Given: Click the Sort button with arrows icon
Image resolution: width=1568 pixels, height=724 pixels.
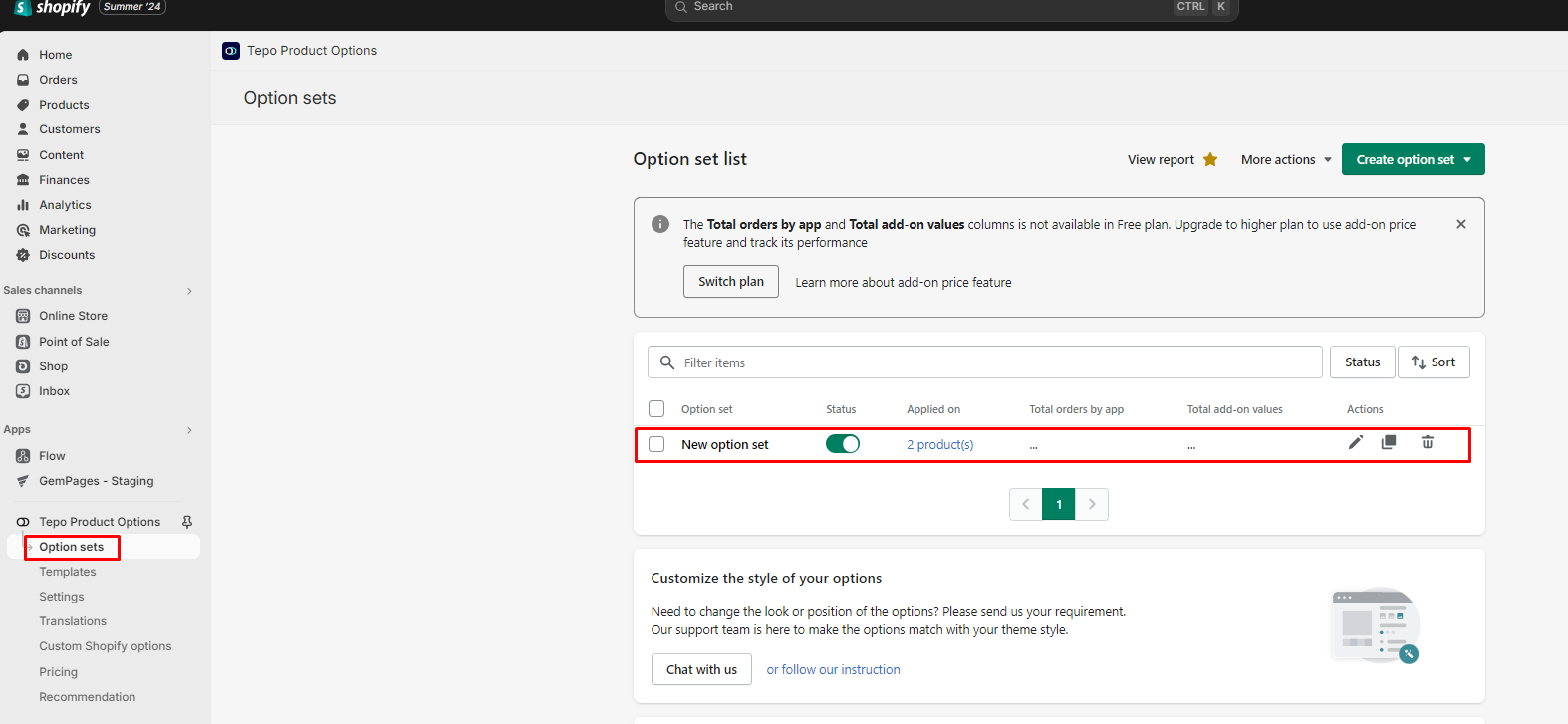Looking at the screenshot, I should (1433, 362).
